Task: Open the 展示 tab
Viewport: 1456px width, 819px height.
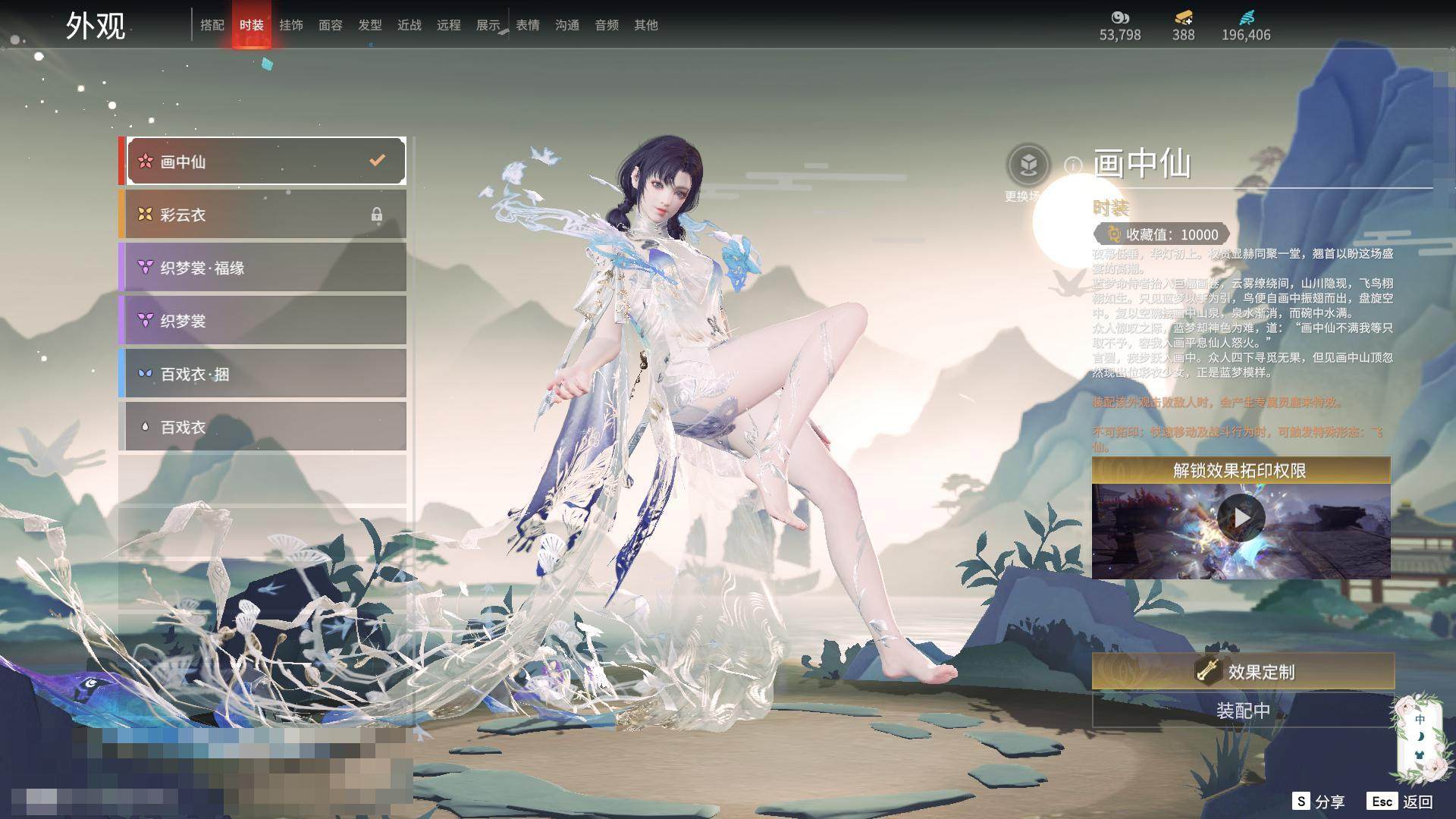Action: 488,25
